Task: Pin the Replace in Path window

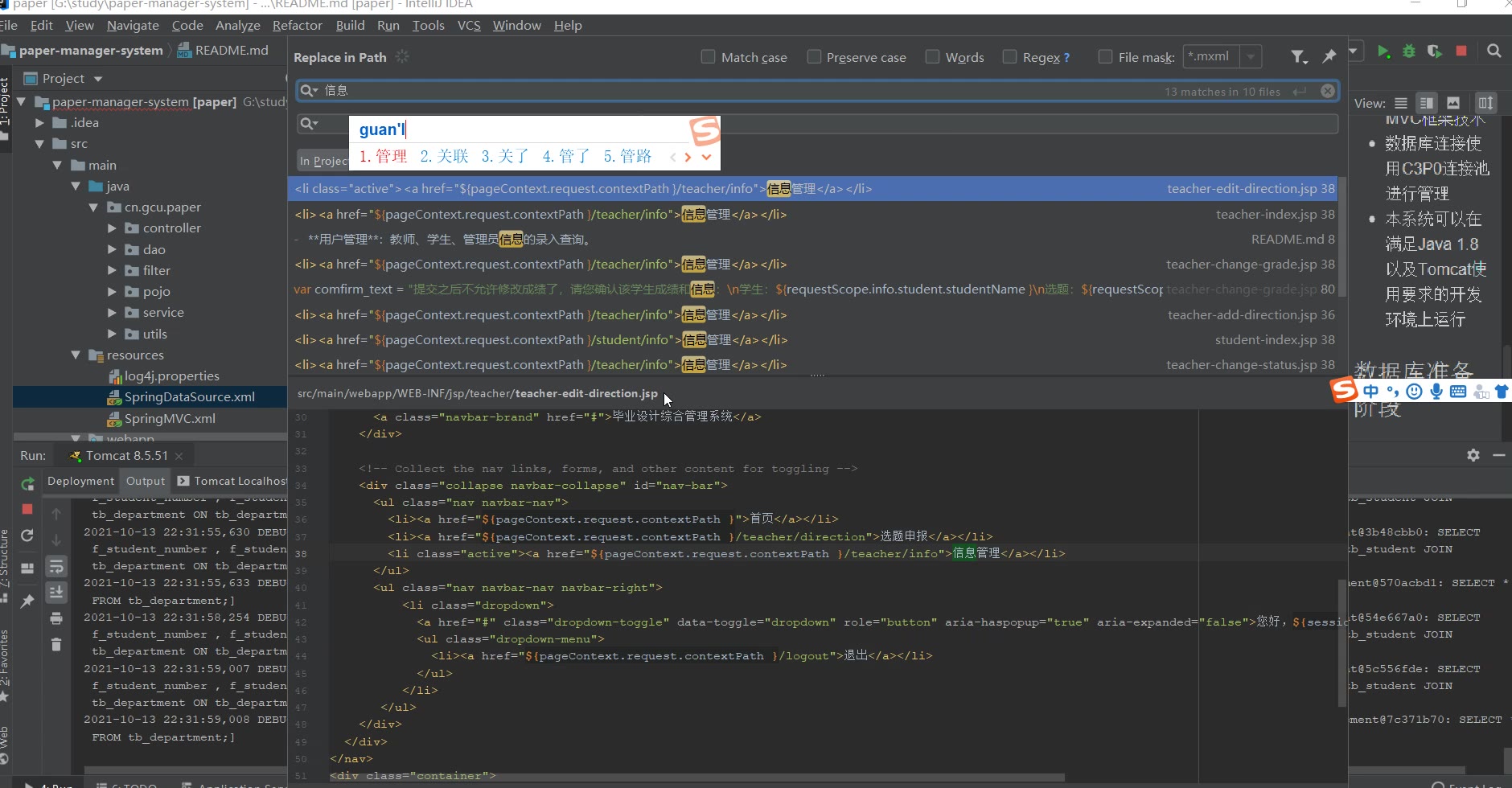Action: point(1329,56)
